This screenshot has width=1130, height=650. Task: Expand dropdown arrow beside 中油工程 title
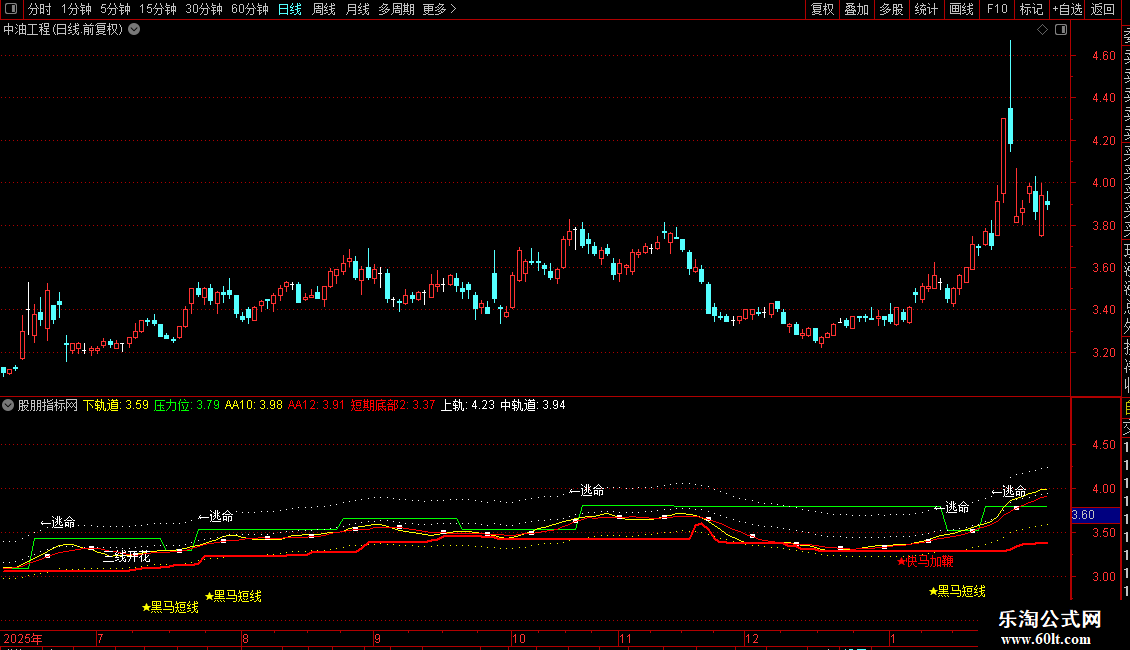[134, 30]
